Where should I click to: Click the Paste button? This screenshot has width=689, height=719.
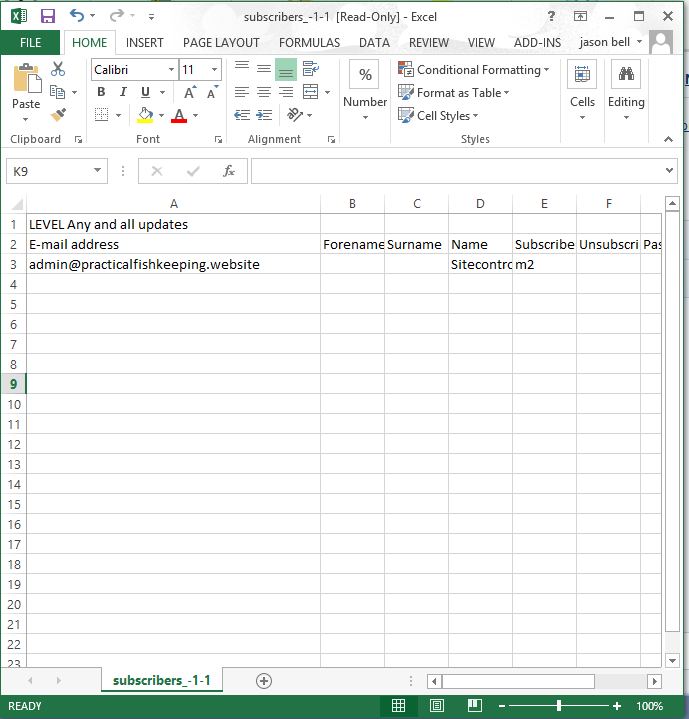[x=26, y=88]
